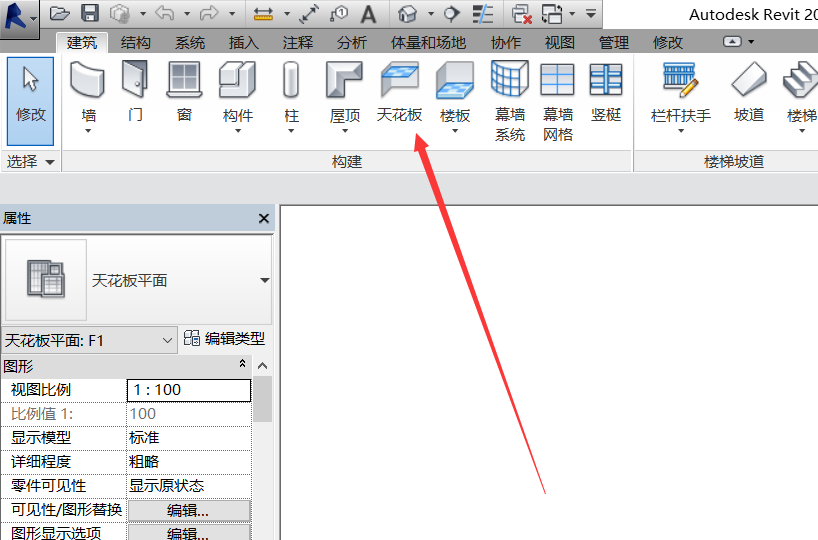Image resolution: width=818 pixels, height=540 pixels.
Task: Expand the 屋顶 (Roof) dropdown arrow
Action: pos(345,131)
